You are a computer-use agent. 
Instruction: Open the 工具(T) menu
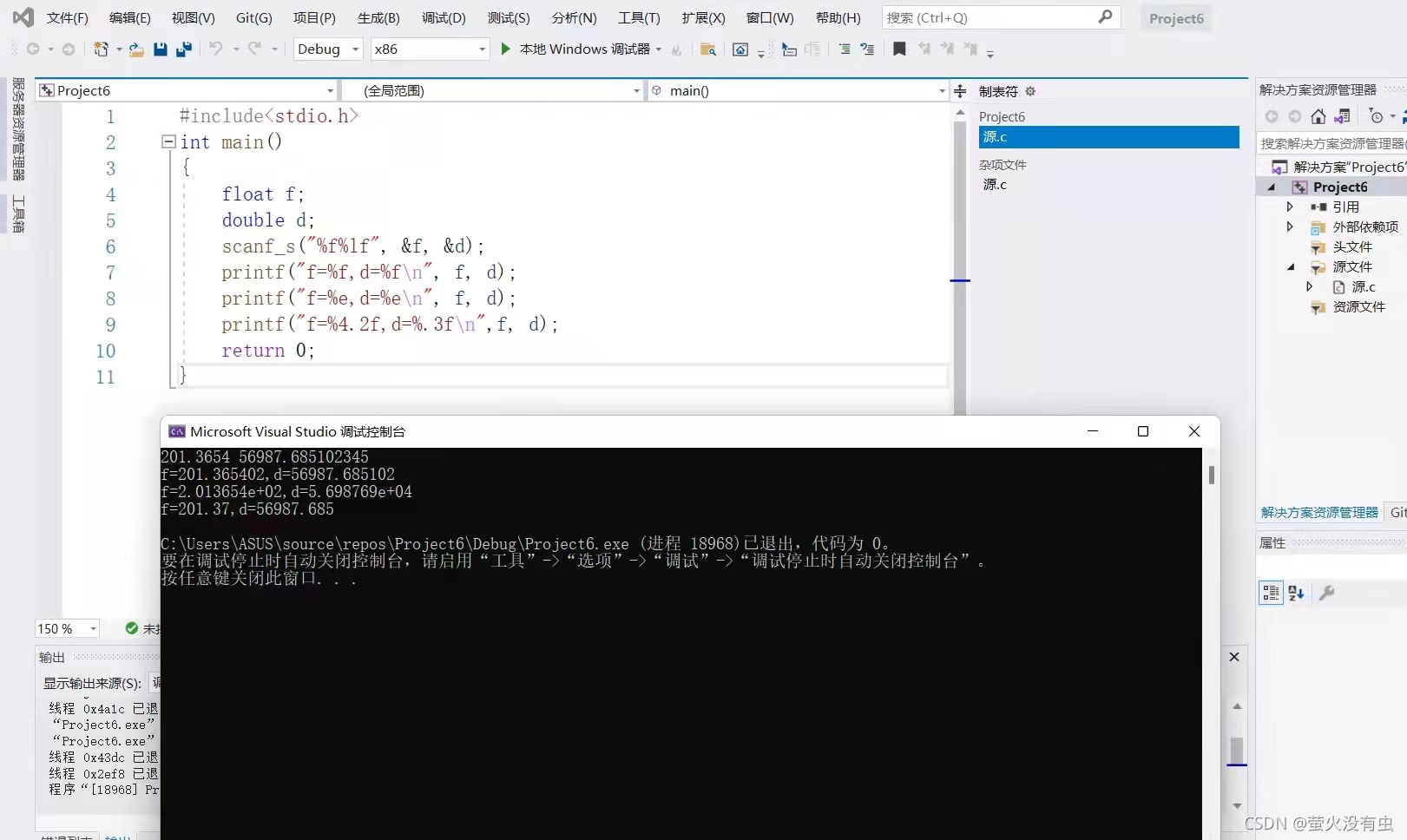(639, 17)
